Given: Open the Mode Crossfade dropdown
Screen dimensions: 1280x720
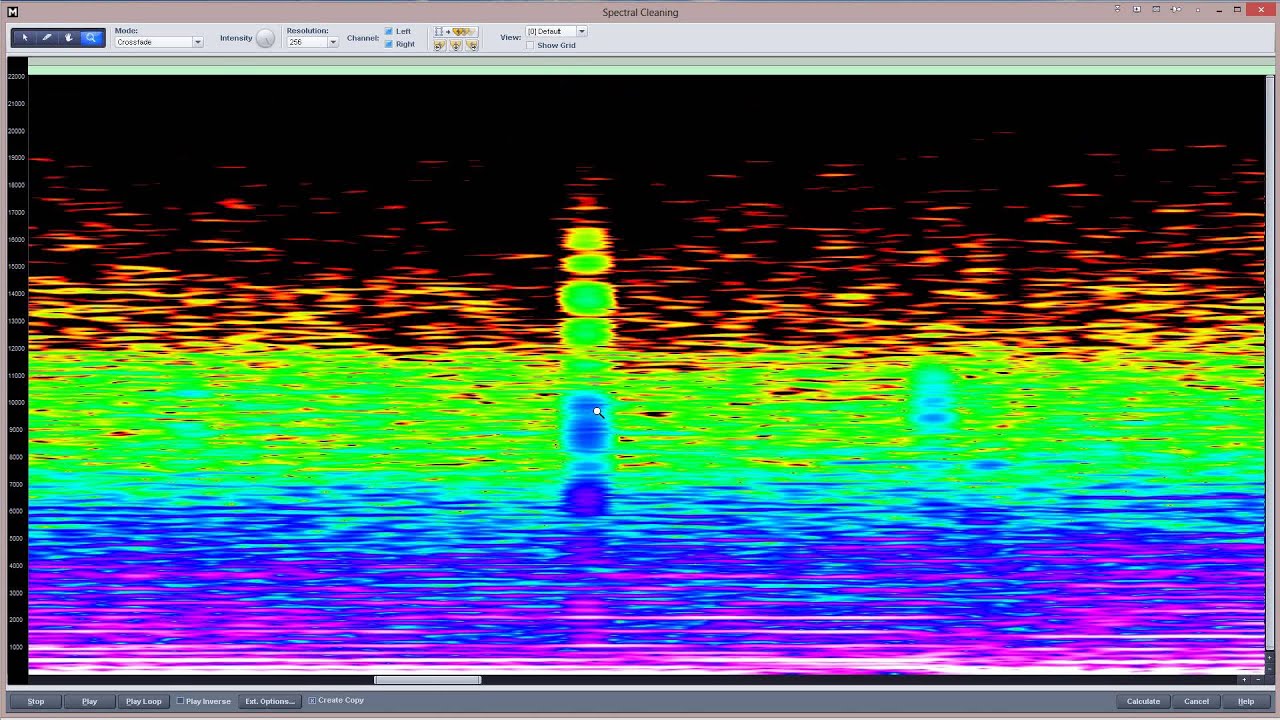Looking at the screenshot, I should (159, 42).
